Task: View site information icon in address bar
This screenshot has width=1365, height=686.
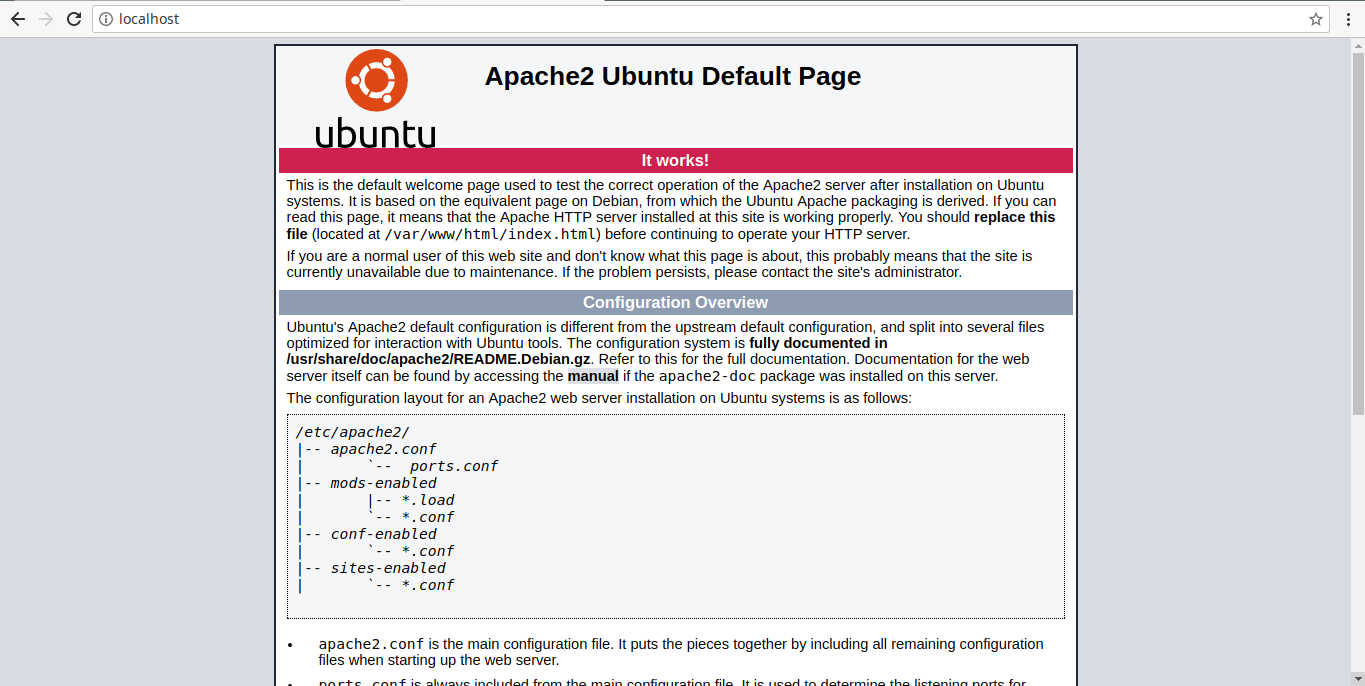Action: point(107,19)
